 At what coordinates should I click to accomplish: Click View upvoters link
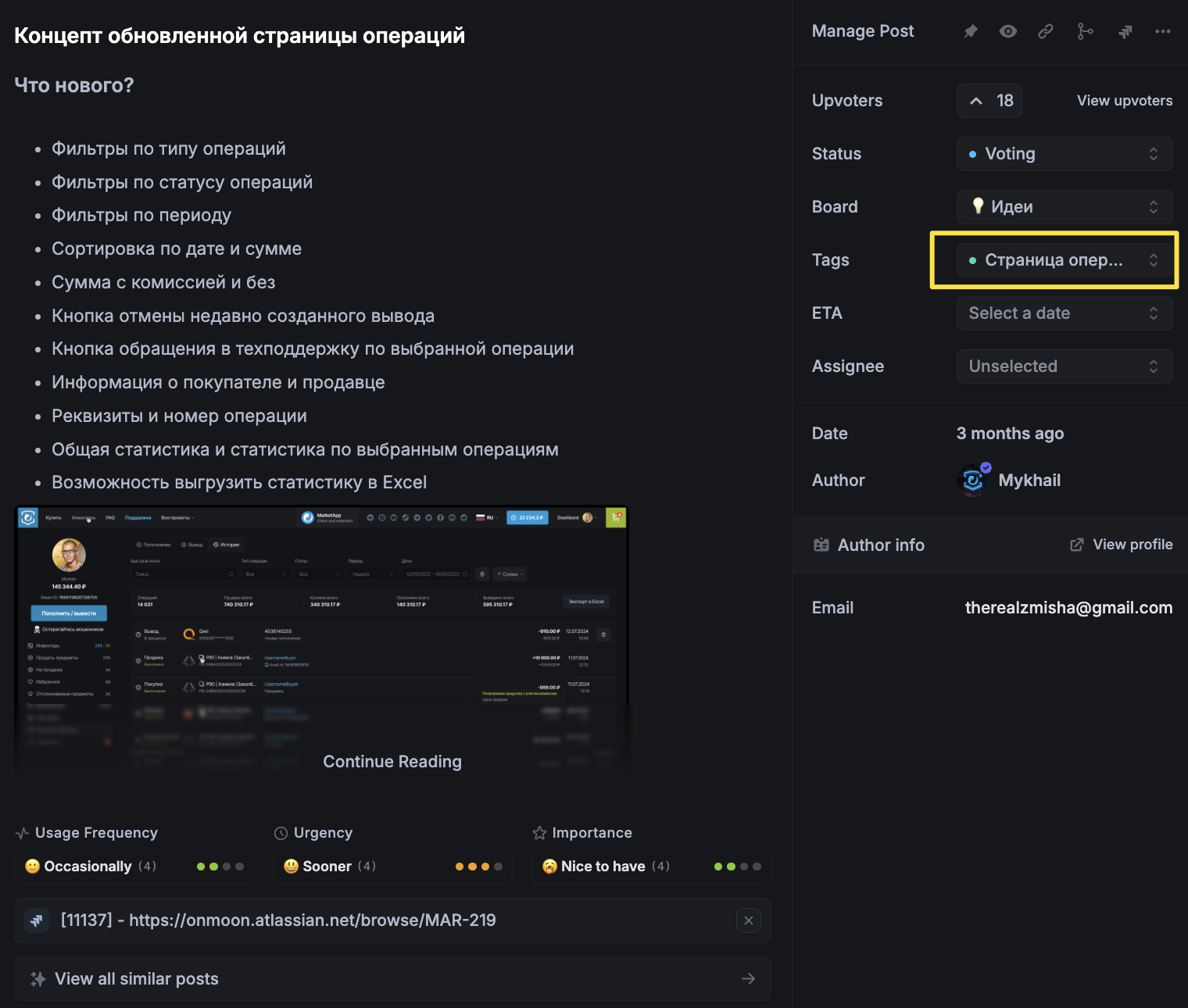pyautogui.click(x=1124, y=101)
